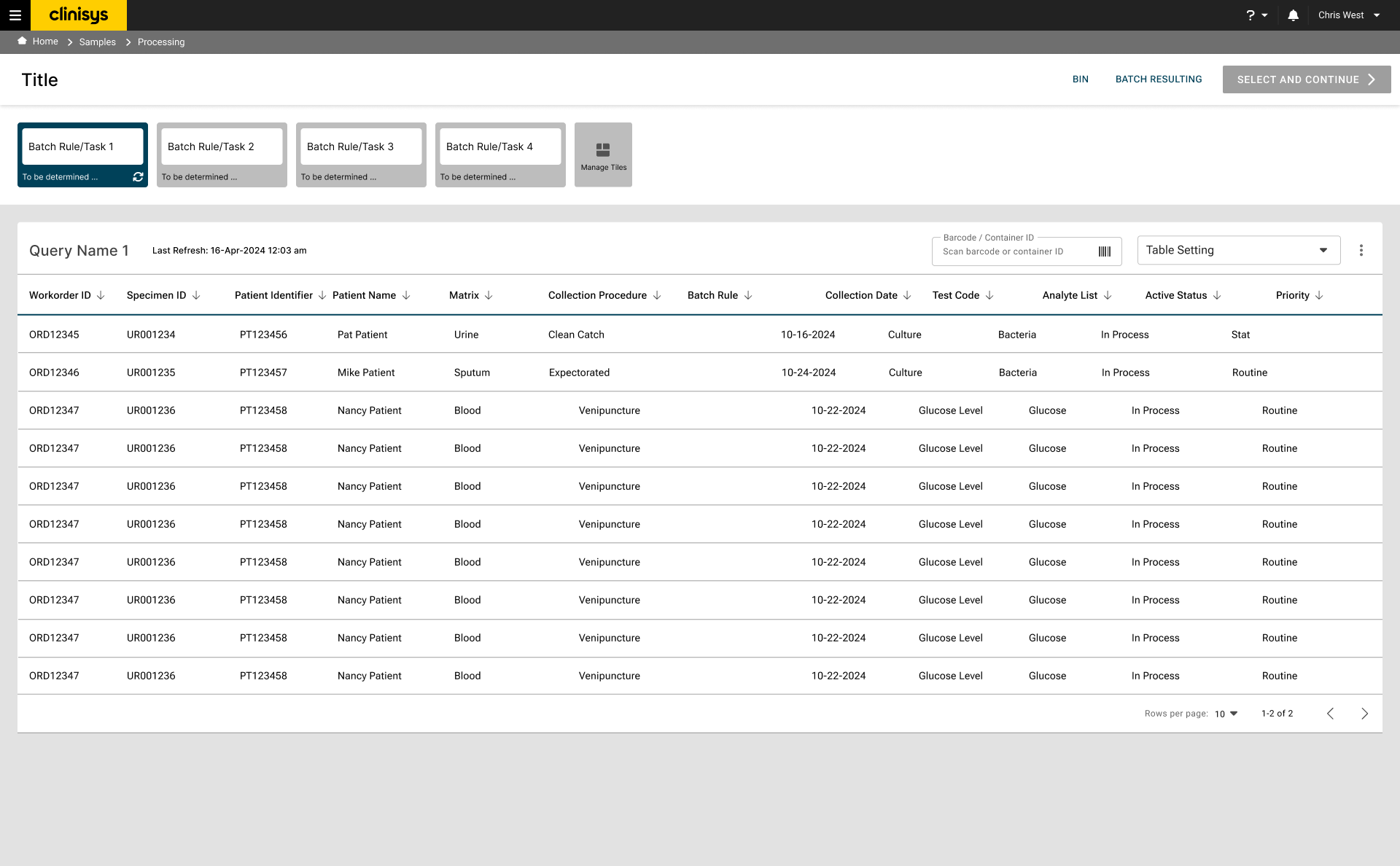Select Batch Rule/Task 4 tile
Screen dimensions: 1400x866
pyautogui.click(x=500, y=155)
